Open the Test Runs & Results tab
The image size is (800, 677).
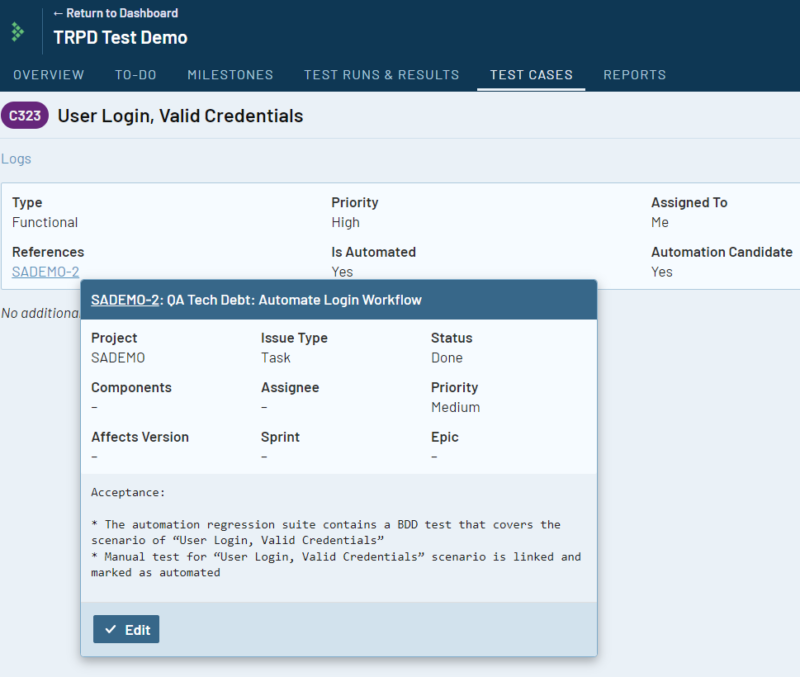pyautogui.click(x=381, y=75)
